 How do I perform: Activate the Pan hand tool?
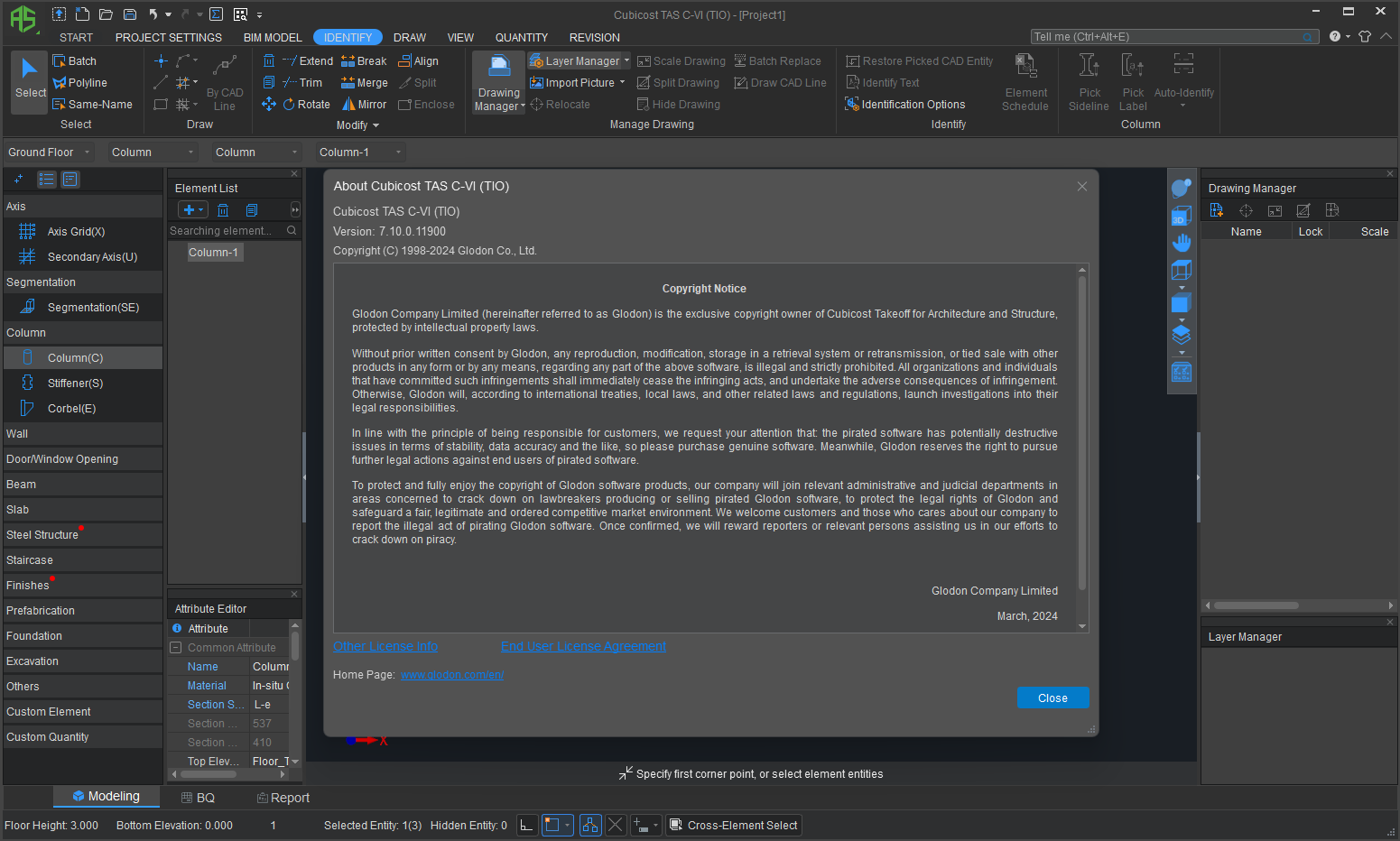1181,243
